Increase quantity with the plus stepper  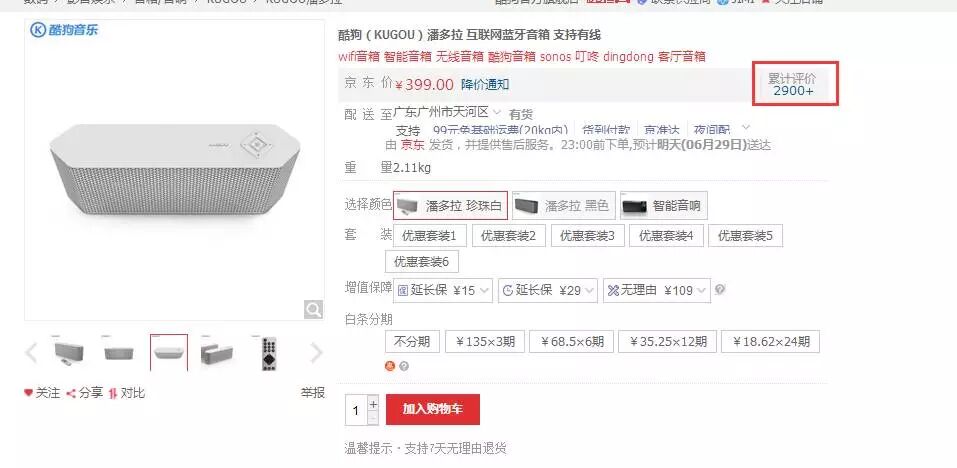click(x=374, y=403)
